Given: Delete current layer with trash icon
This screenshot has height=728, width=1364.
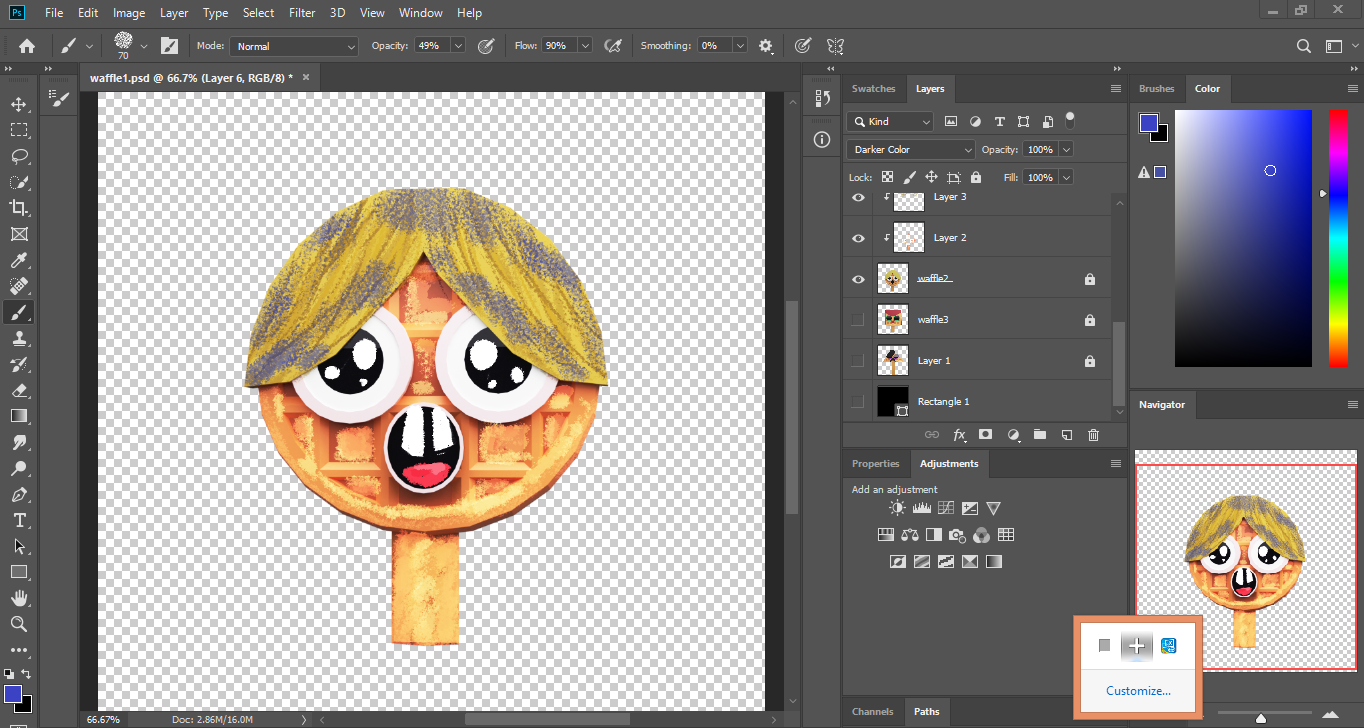Looking at the screenshot, I should point(1093,434).
